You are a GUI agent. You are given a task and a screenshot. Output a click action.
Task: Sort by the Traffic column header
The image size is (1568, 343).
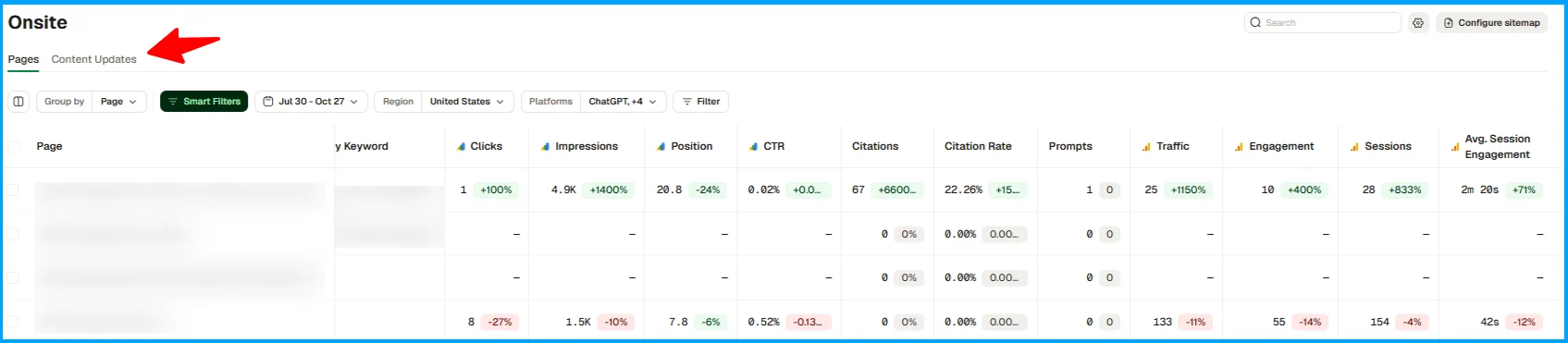click(x=1172, y=146)
